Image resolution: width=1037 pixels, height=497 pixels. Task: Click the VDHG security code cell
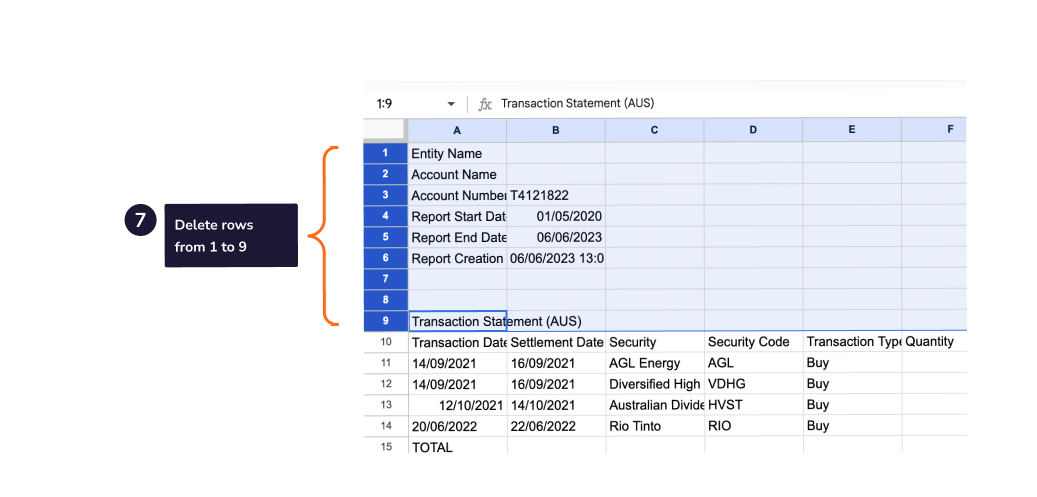pyautogui.click(x=753, y=384)
